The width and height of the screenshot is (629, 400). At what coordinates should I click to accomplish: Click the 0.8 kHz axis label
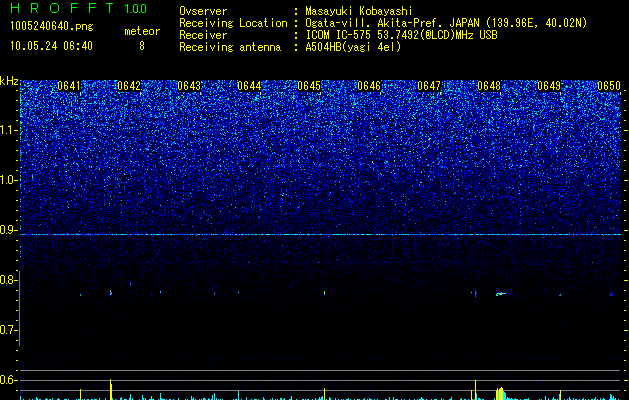pos(9,280)
